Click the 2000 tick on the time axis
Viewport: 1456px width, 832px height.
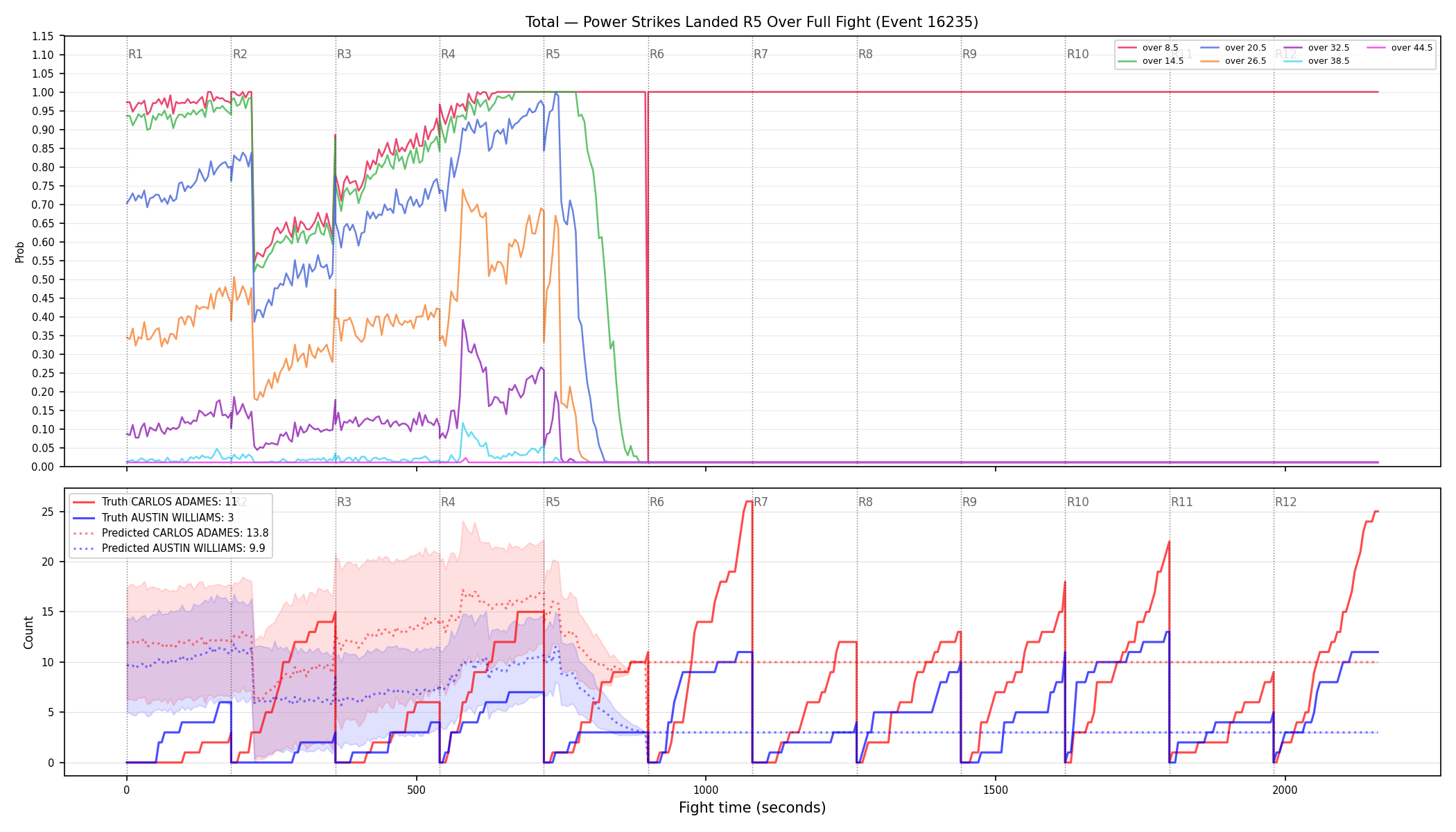(x=1285, y=790)
